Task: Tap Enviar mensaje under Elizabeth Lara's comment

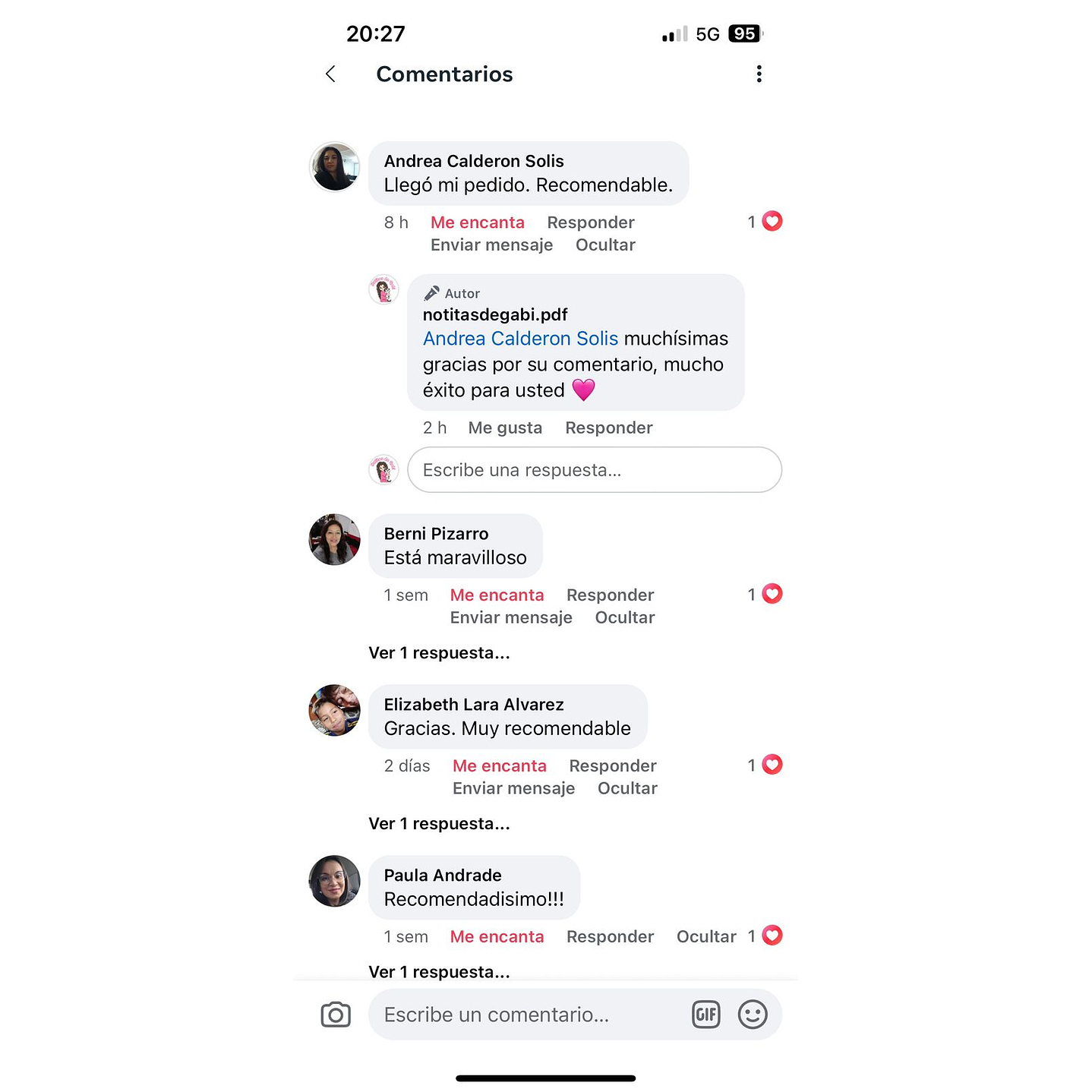Action: (513, 788)
